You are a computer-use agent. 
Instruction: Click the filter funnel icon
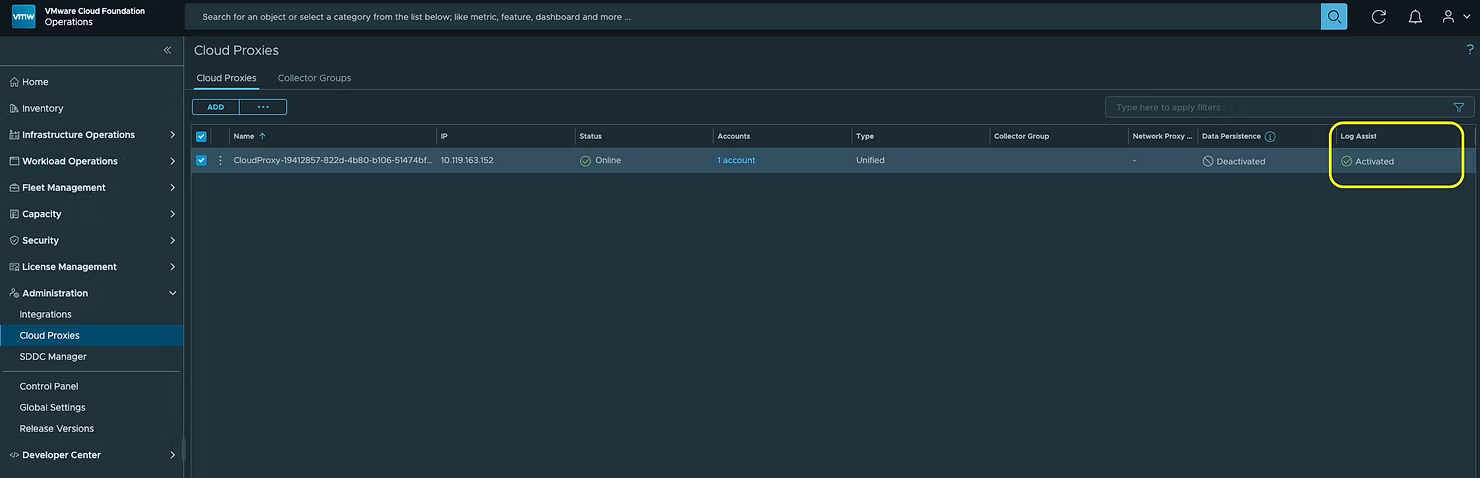(x=1458, y=107)
